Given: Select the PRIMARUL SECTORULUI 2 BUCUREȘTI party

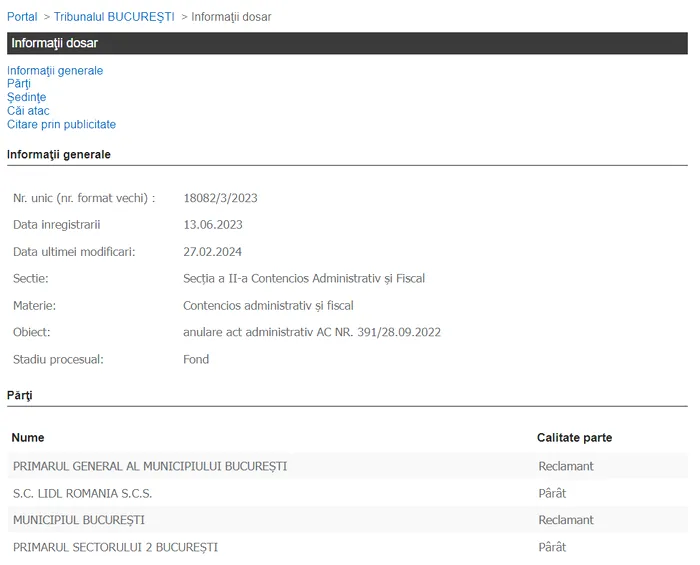Looking at the screenshot, I should pyautogui.click(x=115, y=547).
